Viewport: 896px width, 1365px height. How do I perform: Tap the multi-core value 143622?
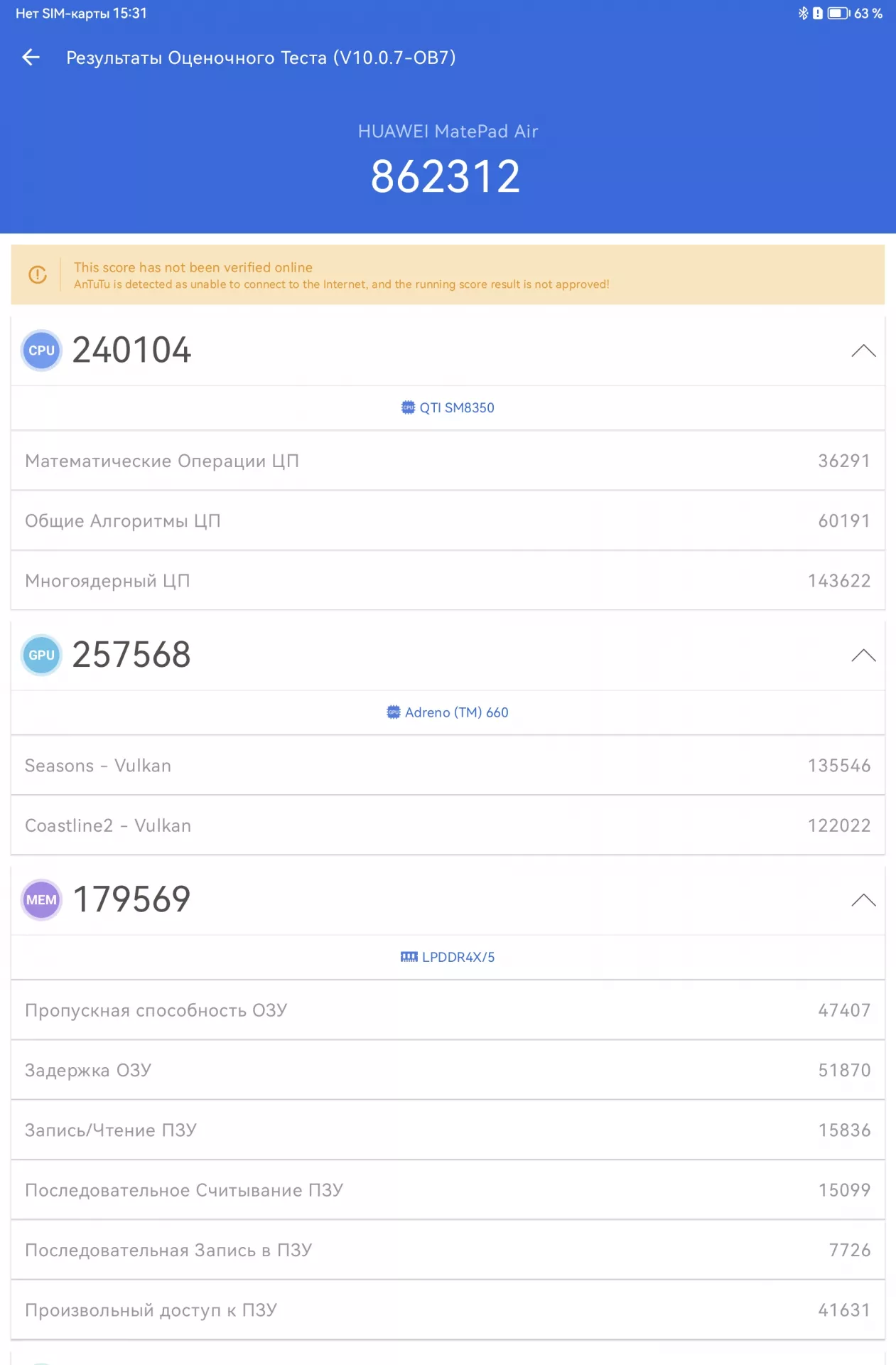click(x=839, y=581)
